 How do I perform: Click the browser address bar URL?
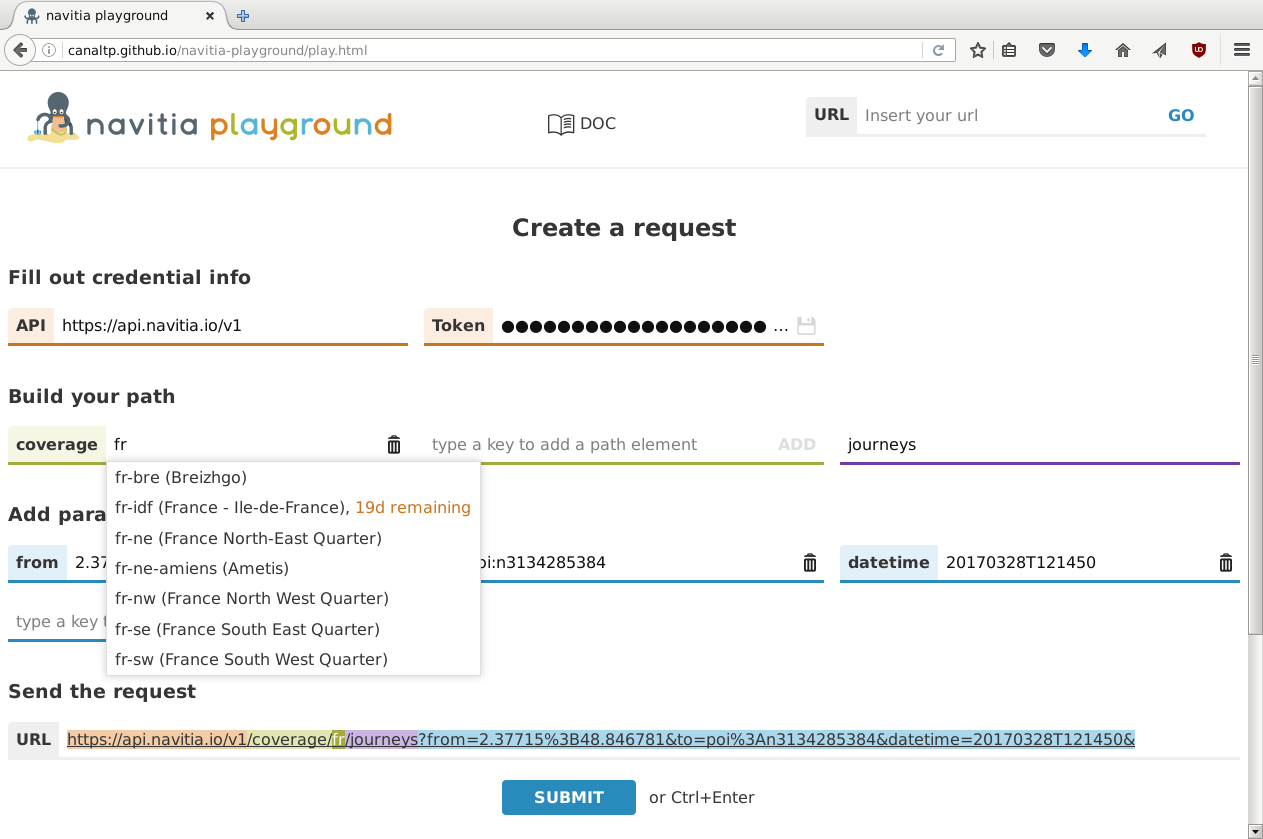point(490,50)
